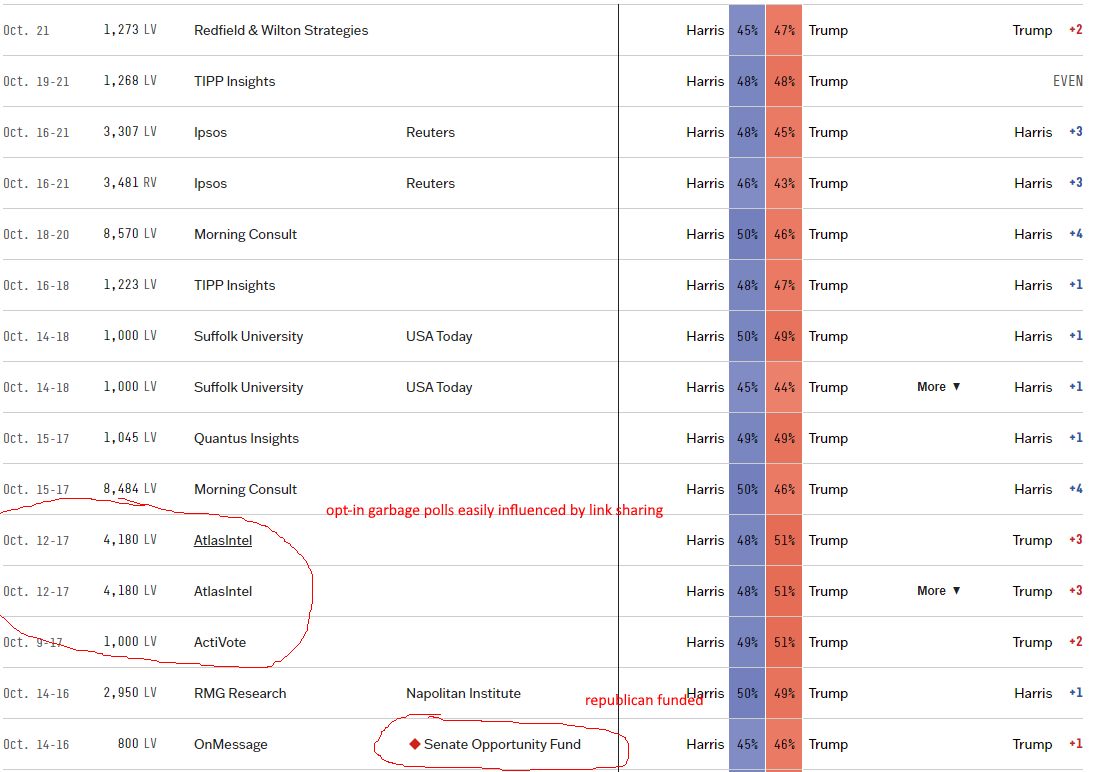1104x772 pixels.
Task: Expand the More dropdown in AtlasIntel row
Action: [x=938, y=591]
